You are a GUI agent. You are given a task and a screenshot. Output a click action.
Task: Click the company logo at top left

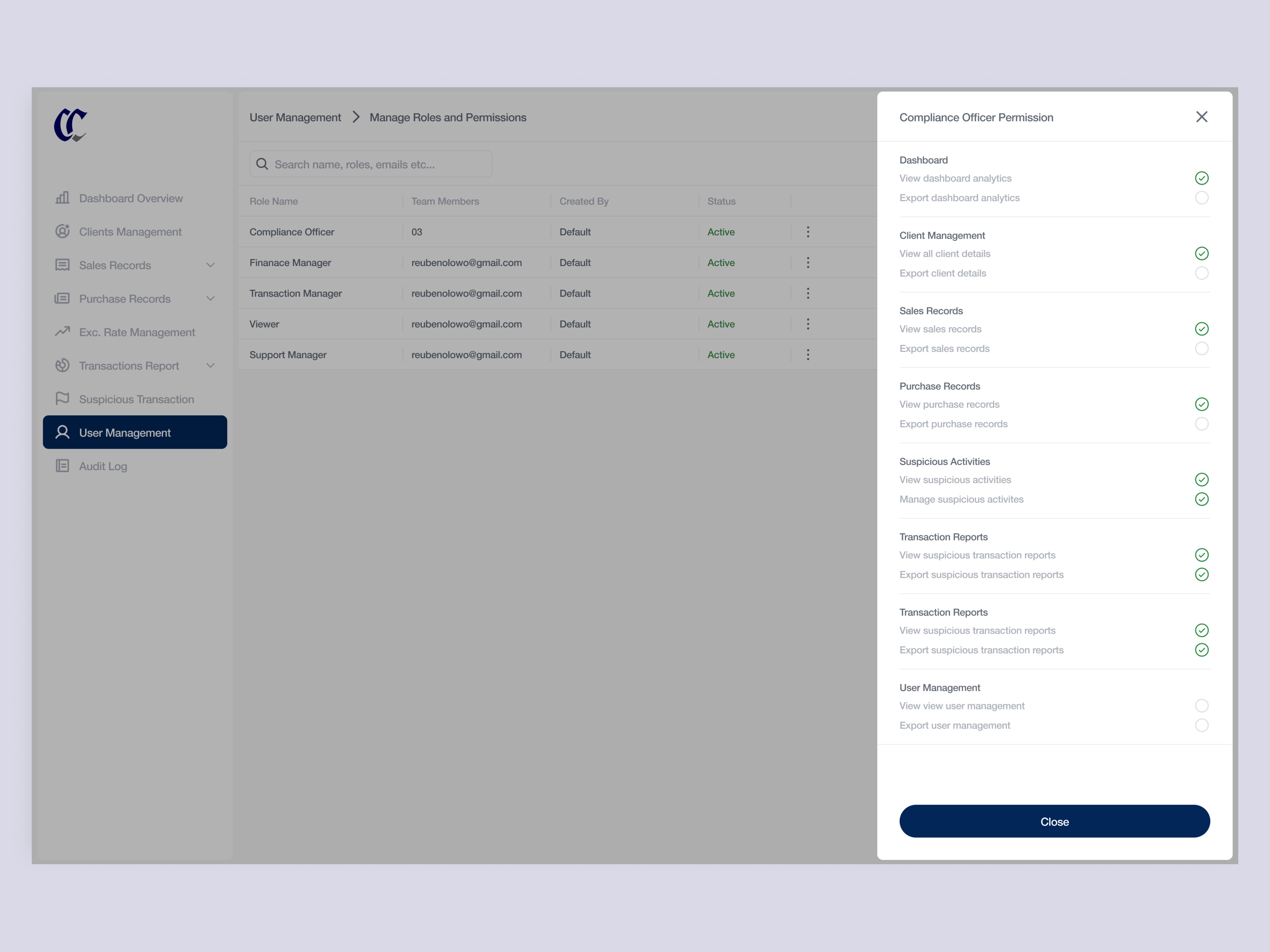tap(71, 125)
